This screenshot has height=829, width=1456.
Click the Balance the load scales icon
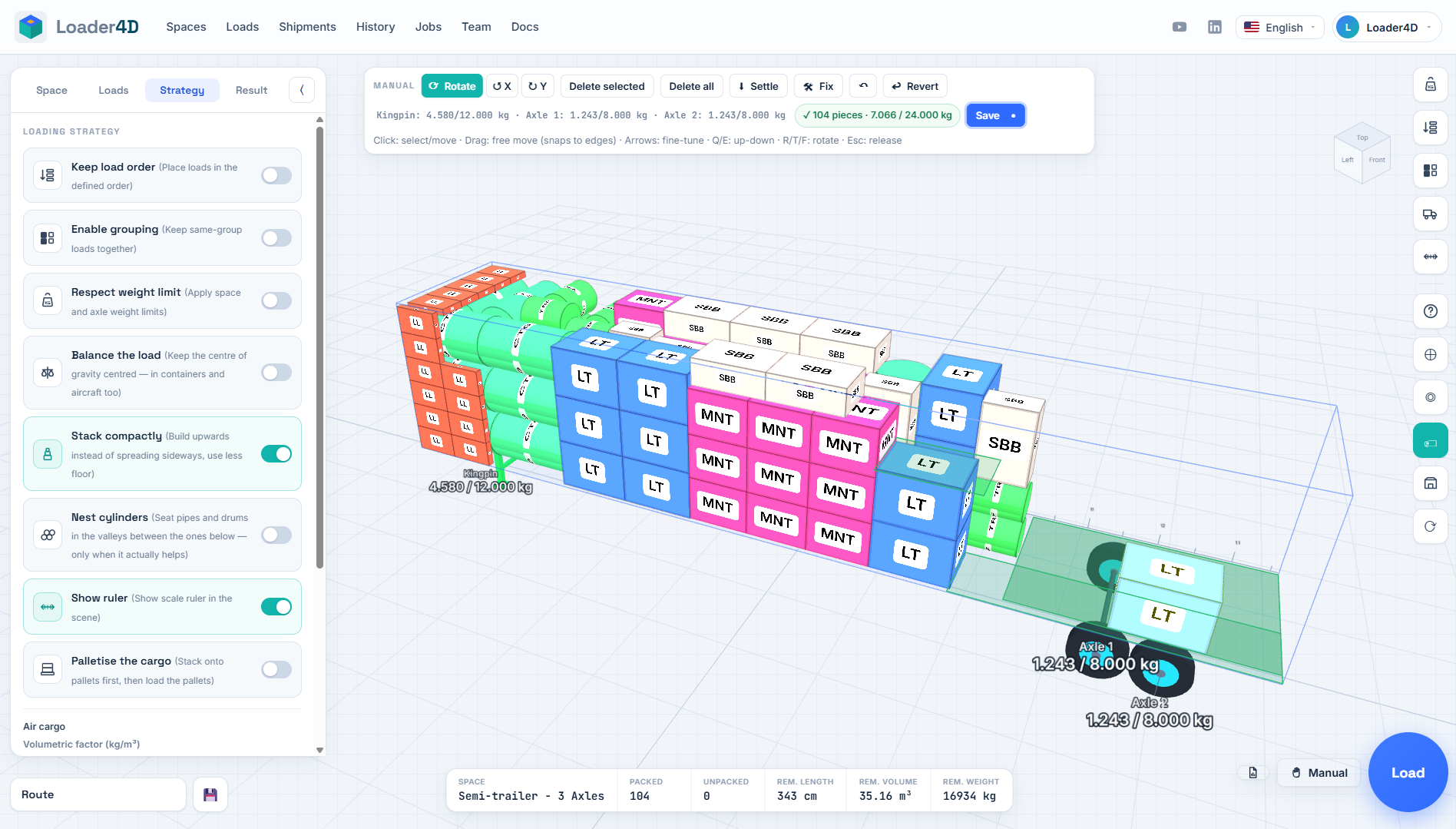[x=48, y=373]
